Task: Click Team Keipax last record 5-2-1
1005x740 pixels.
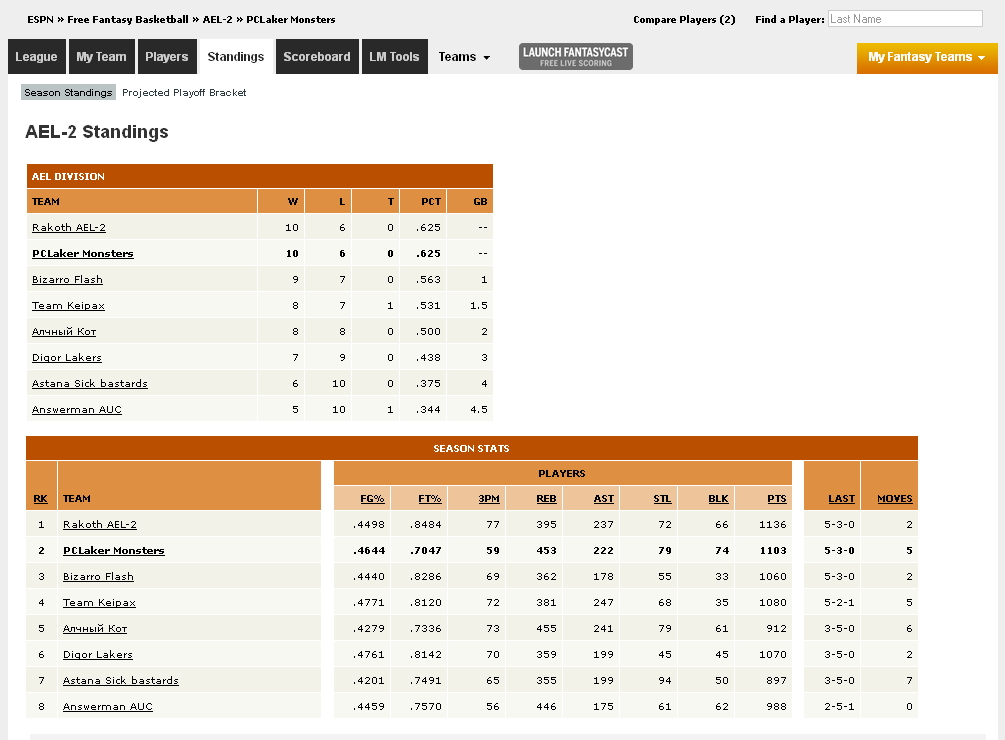Action: (839, 603)
